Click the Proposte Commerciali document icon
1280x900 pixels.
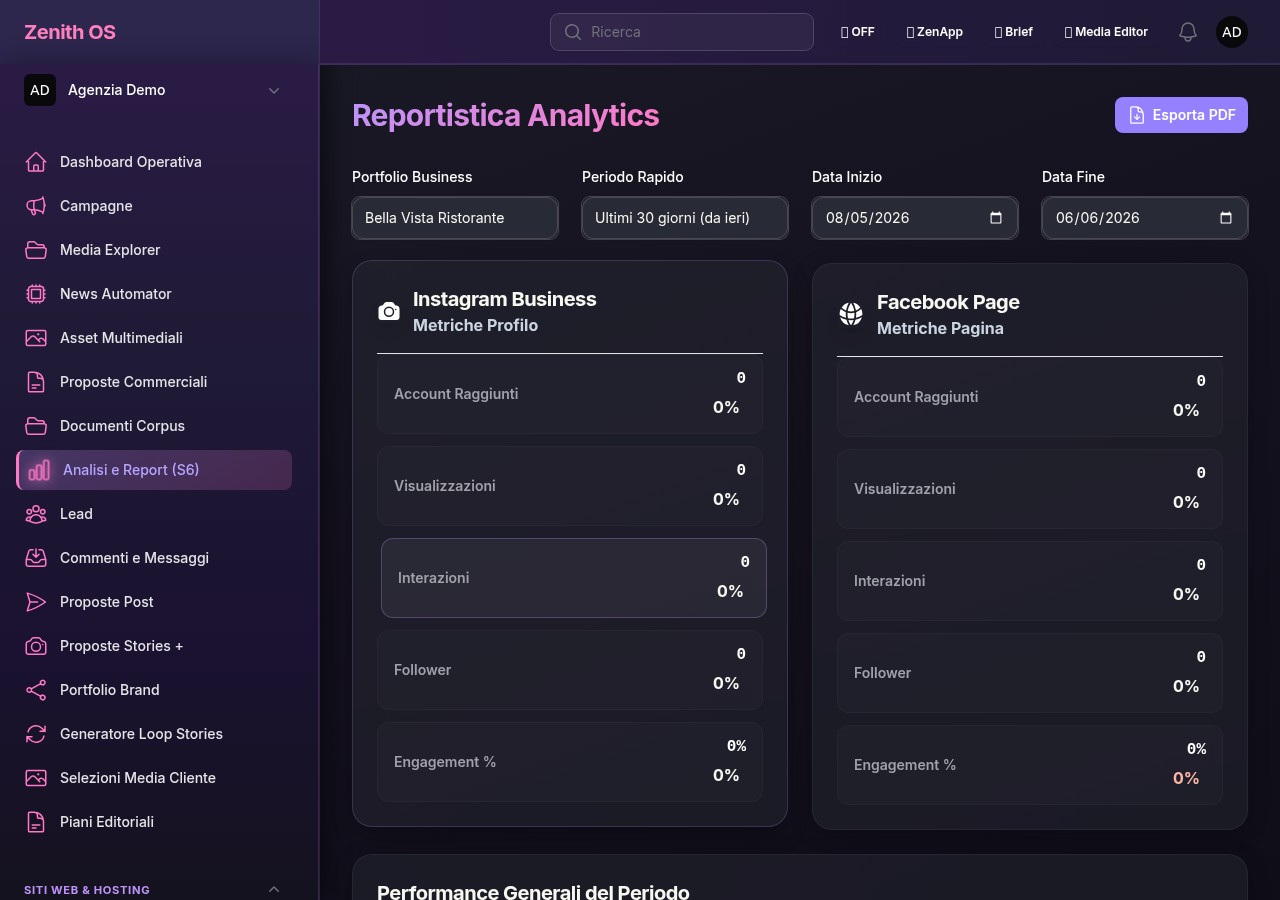pos(36,382)
